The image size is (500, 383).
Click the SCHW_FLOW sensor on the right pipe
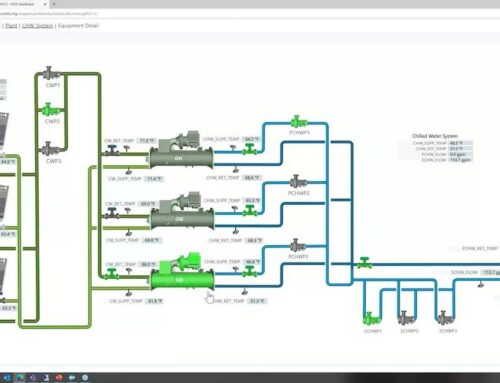tap(481, 284)
